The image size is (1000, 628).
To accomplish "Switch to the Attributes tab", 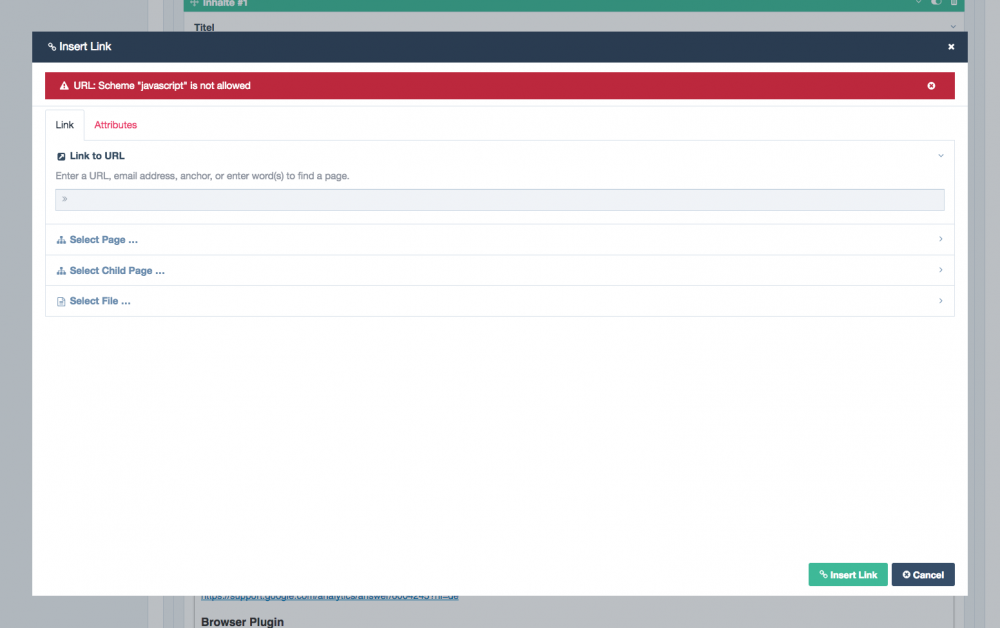I will (x=115, y=124).
